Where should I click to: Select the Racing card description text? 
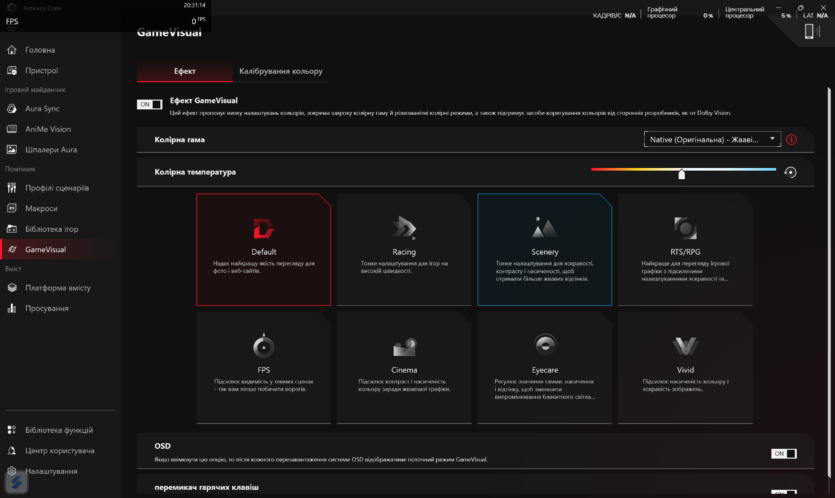click(x=404, y=267)
